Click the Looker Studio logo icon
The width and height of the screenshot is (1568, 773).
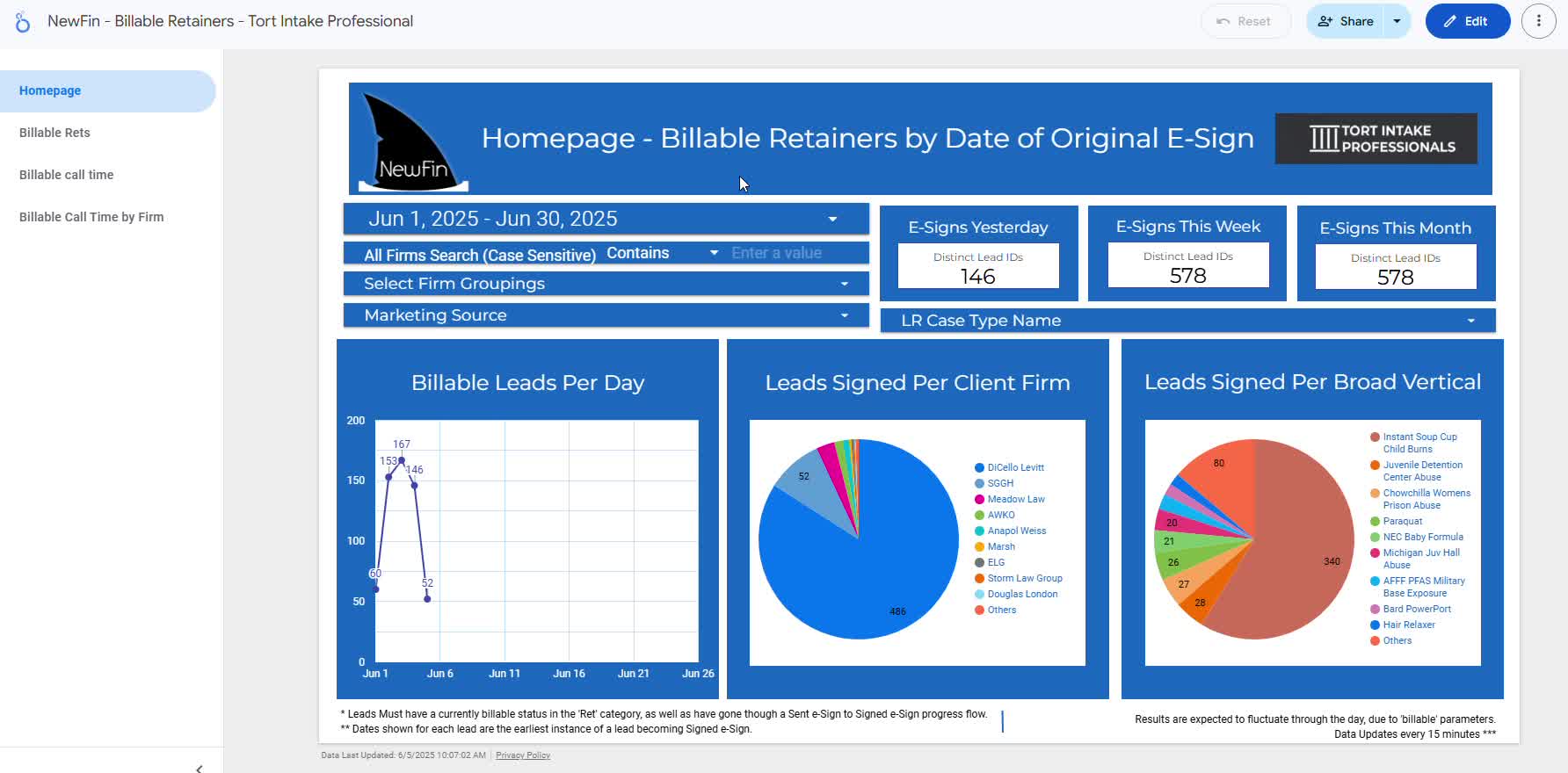coord(23,22)
